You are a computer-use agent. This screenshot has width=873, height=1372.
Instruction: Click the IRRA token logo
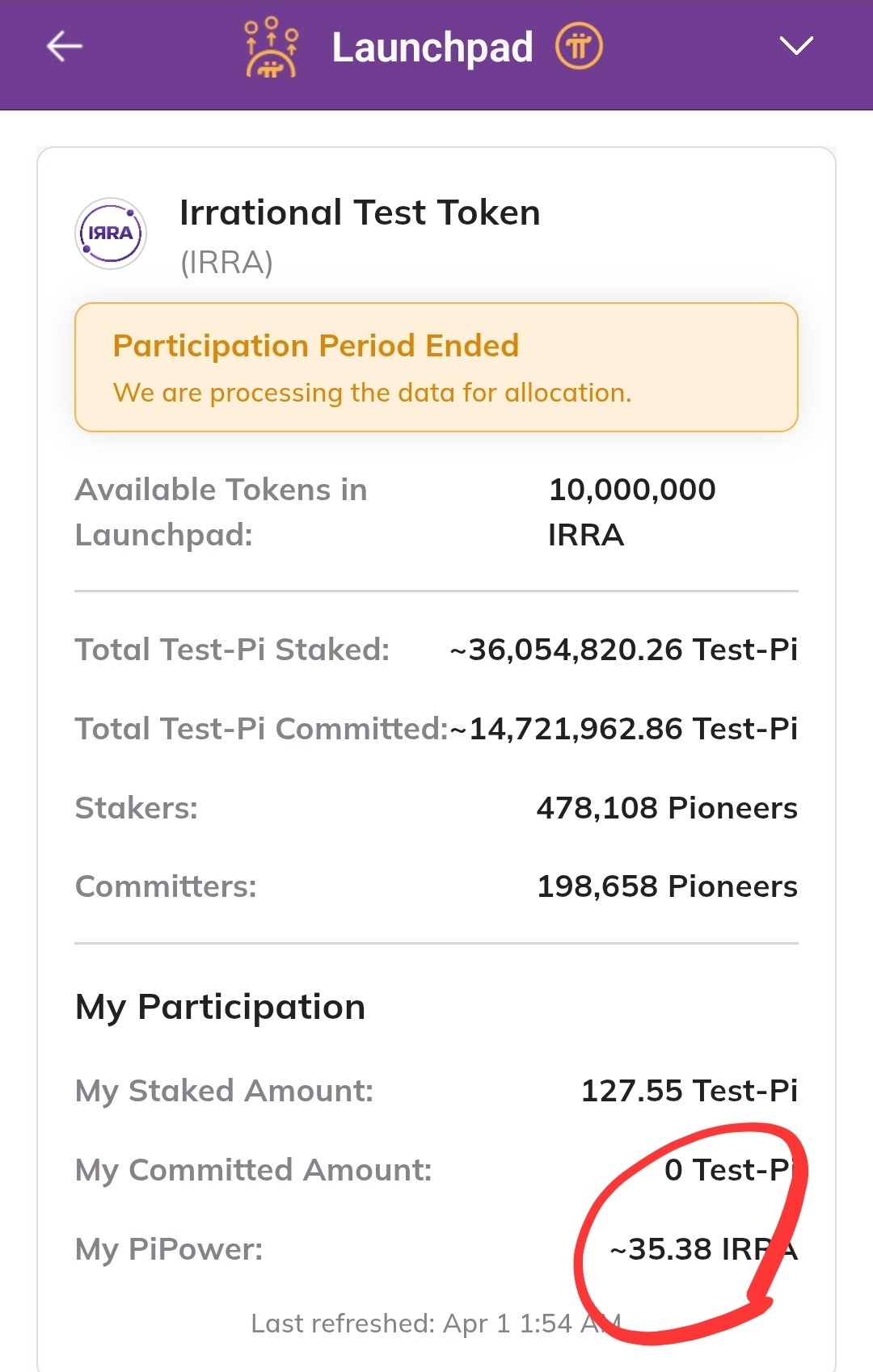pos(111,234)
